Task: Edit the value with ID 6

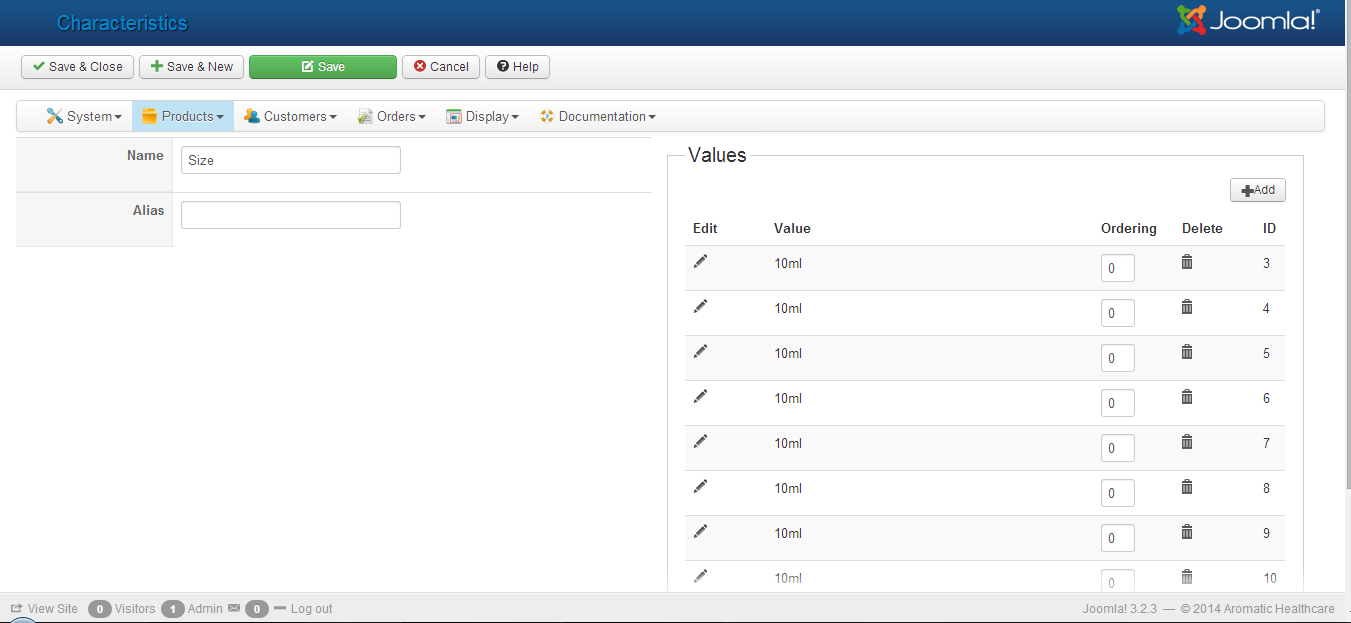Action: (x=700, y=396)
